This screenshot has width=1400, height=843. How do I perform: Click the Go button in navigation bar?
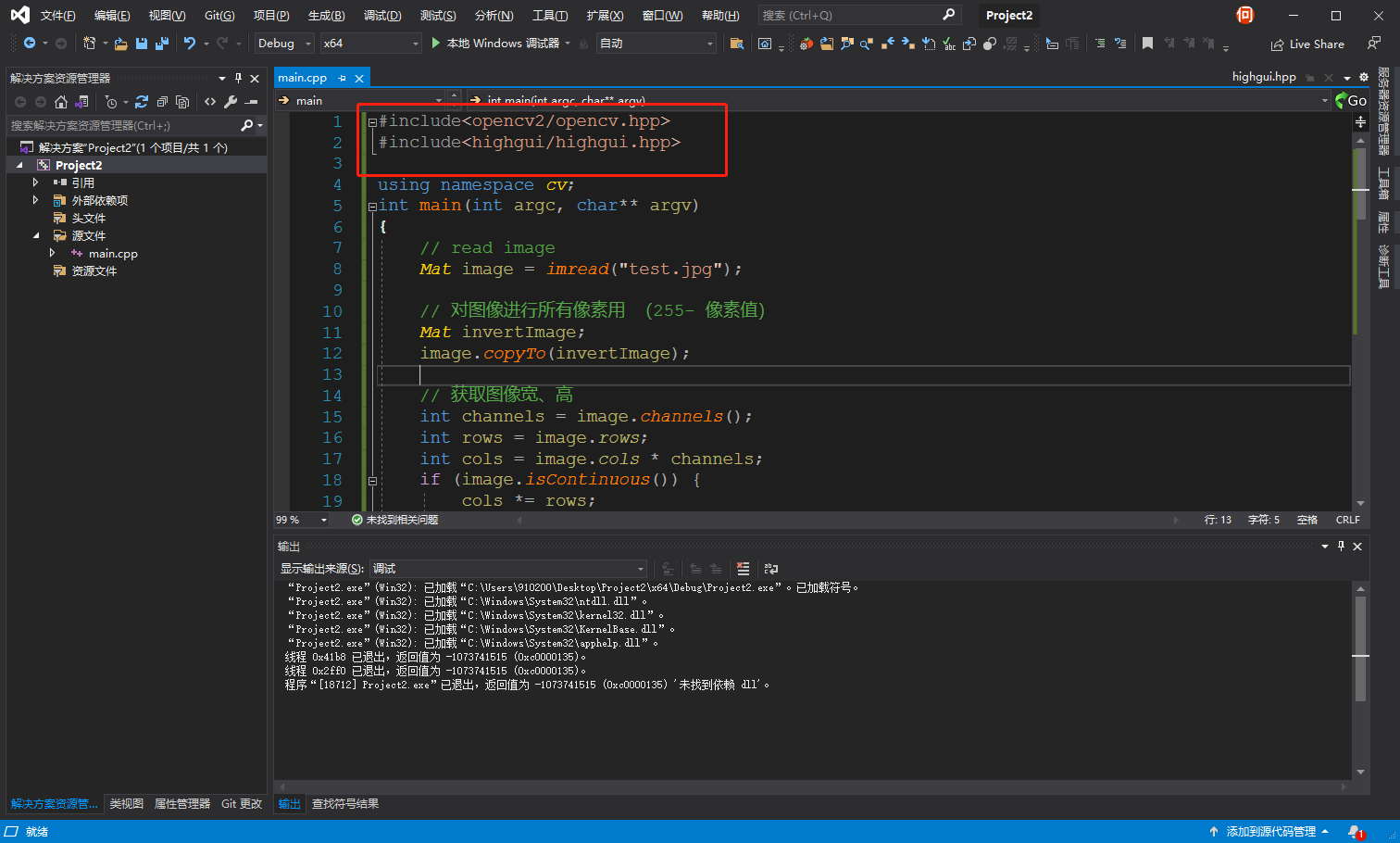(1351, 100)
